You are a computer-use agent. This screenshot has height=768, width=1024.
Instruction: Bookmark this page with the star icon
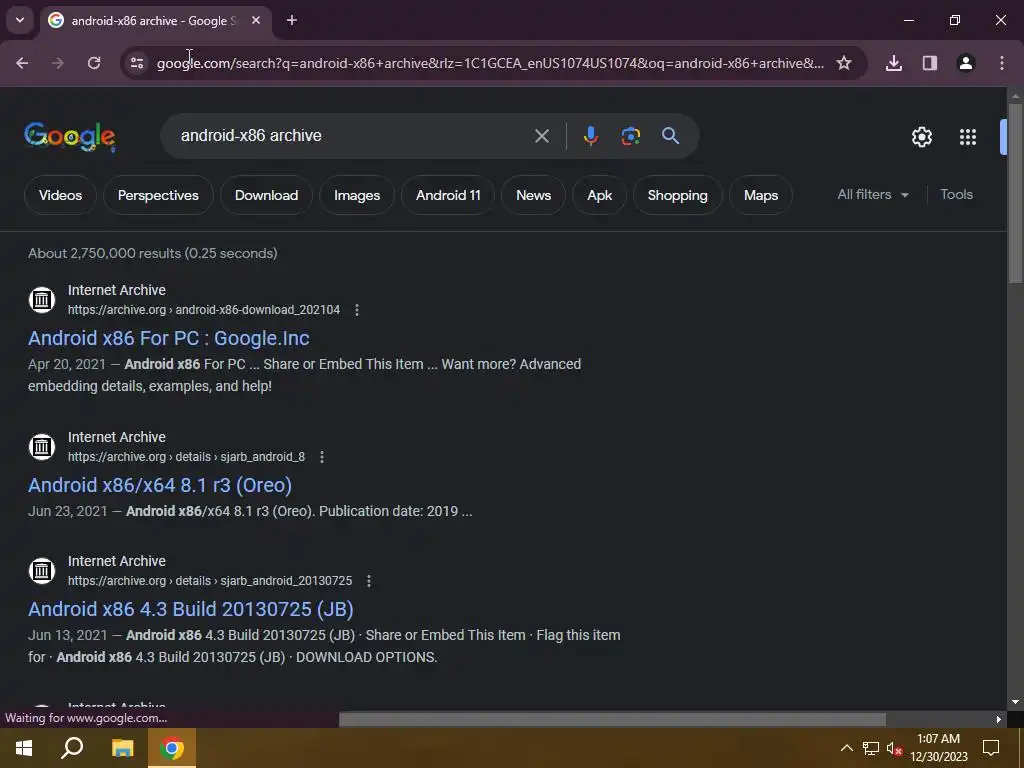[x=844, y=63]
